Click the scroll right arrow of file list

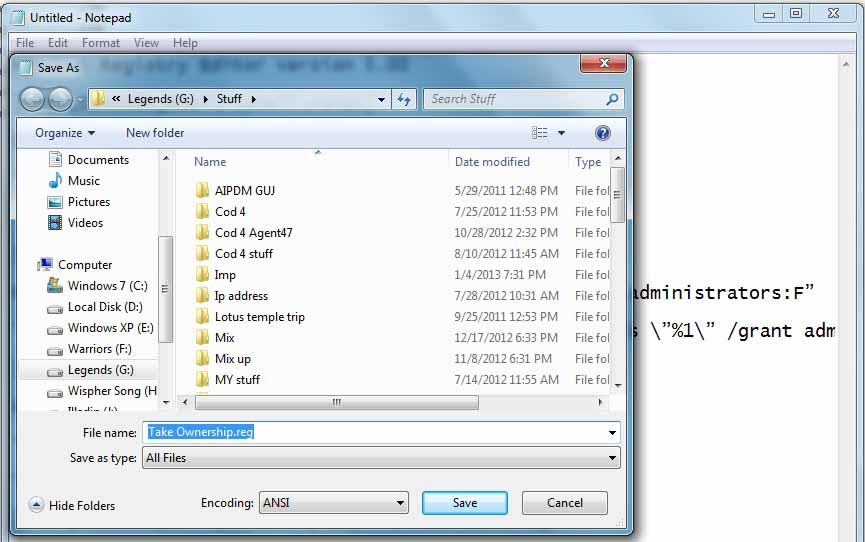(600, 402)
